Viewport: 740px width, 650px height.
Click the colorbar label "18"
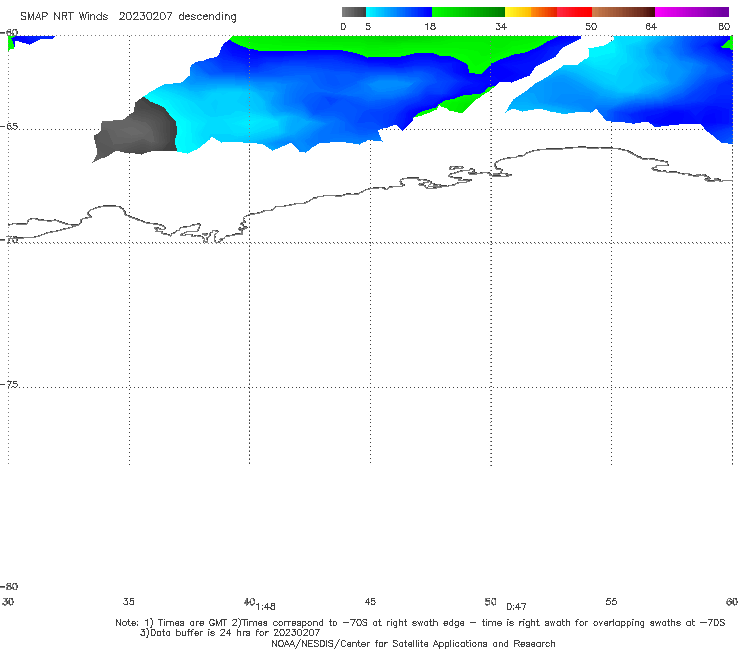(430, 27)
